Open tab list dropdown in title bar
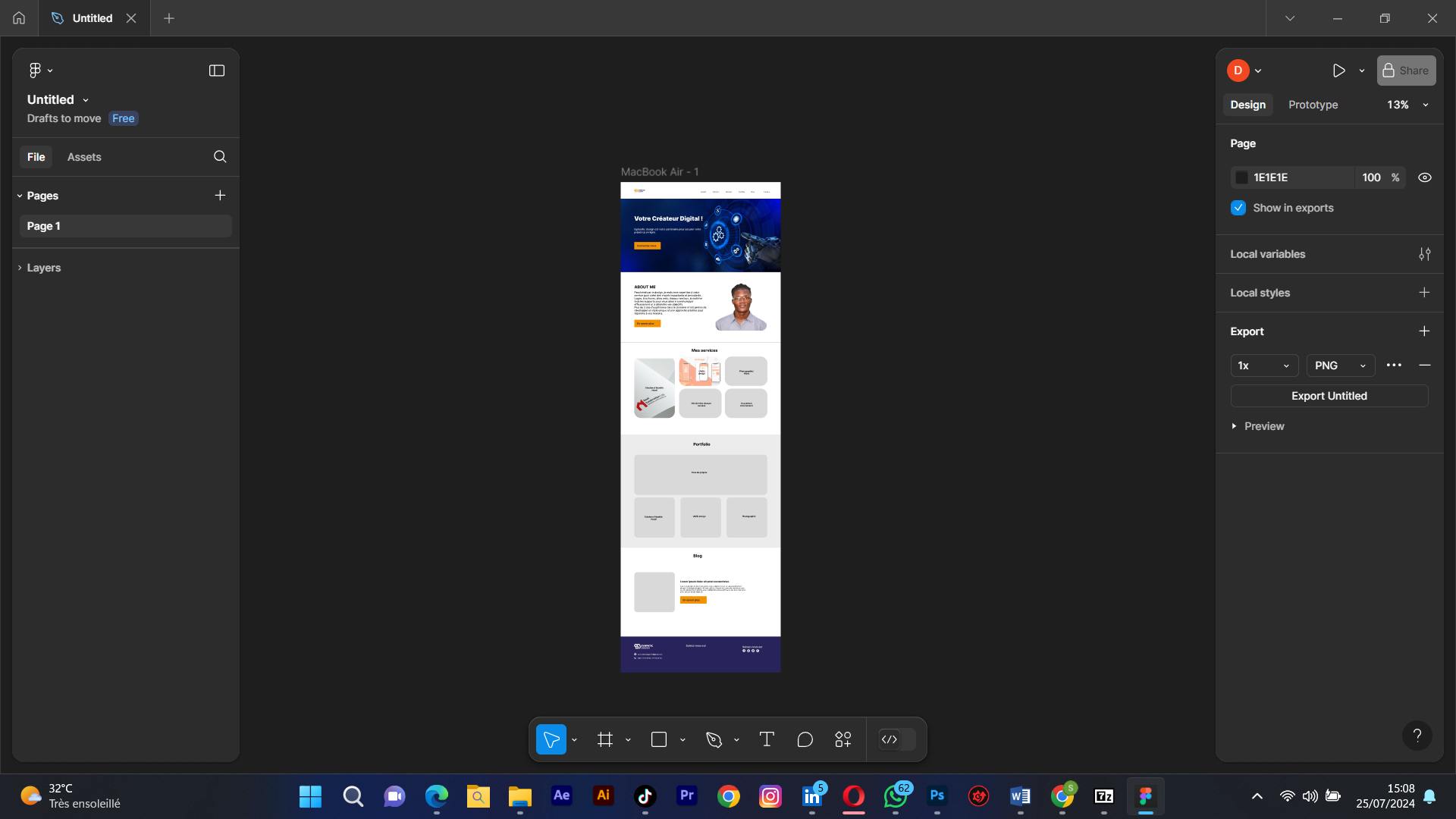 tap(1289, 18)
